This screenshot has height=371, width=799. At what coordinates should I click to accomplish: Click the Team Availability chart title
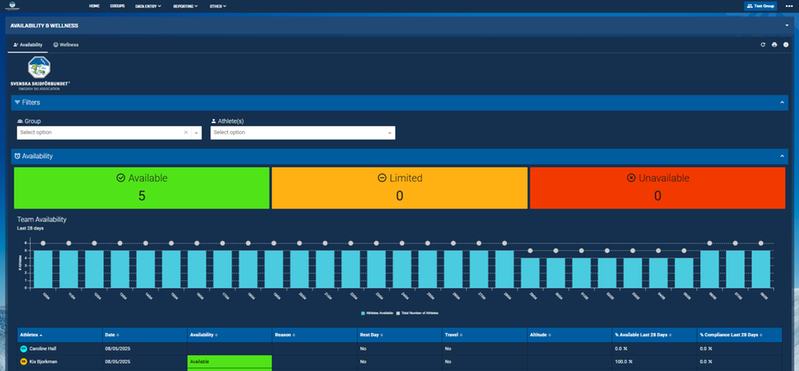(42, 219)
